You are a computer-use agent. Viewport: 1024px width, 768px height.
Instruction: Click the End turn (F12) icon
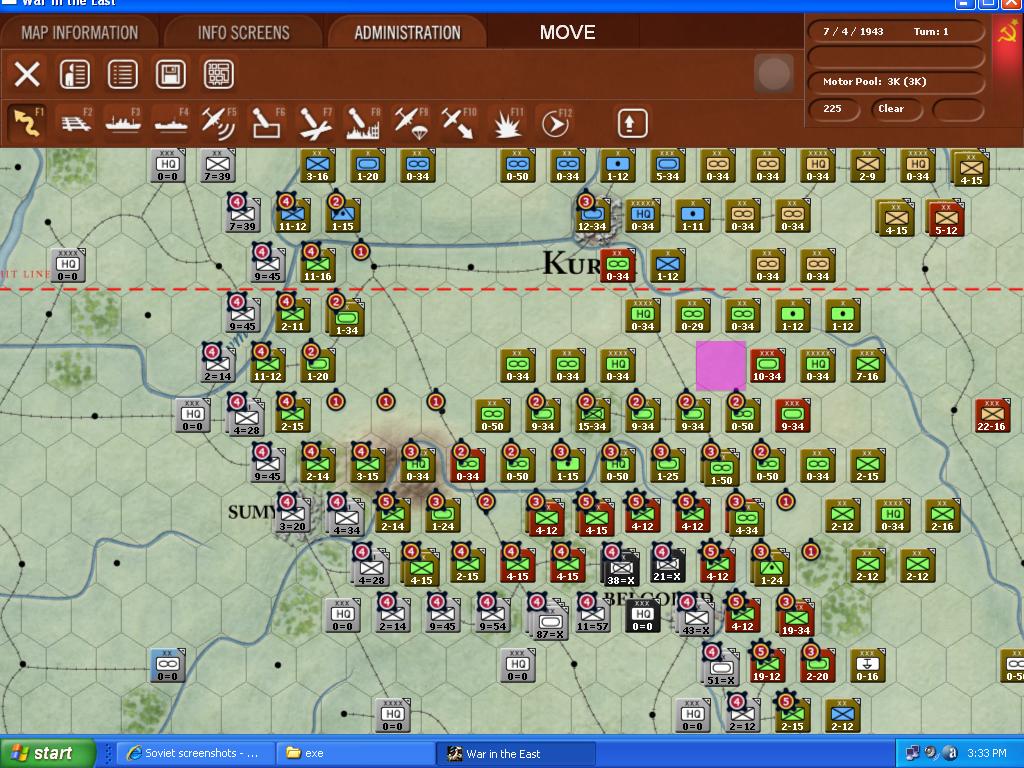[556, 123]
